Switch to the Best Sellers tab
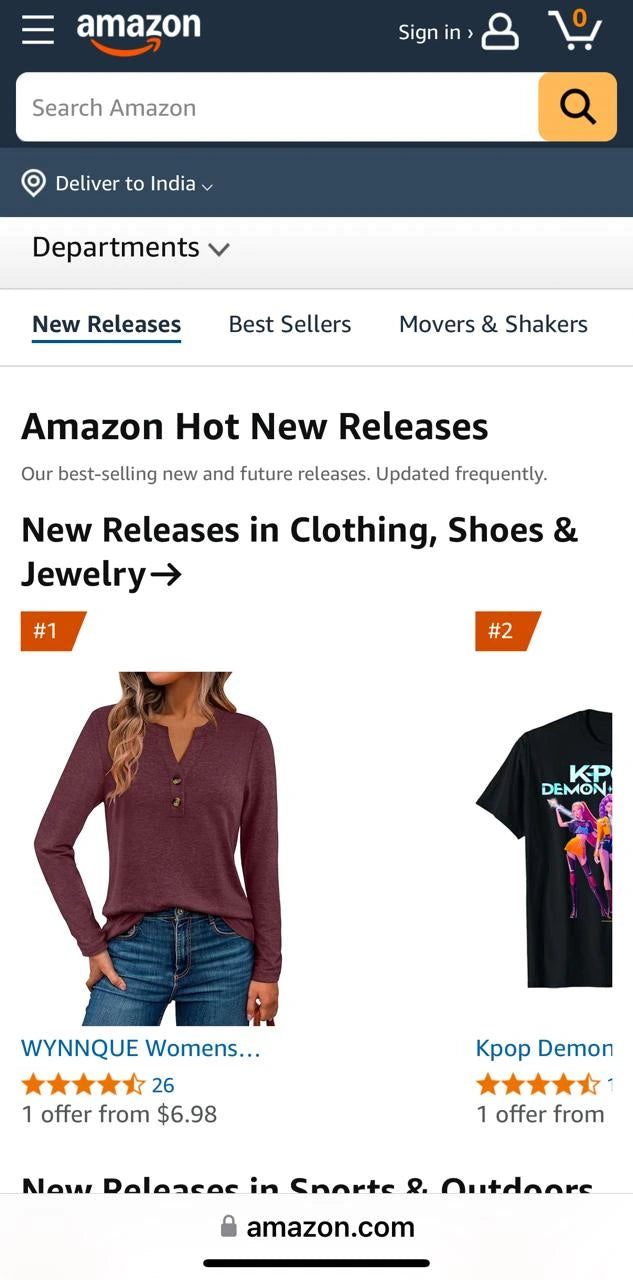633x1280 pixels. pyautogui.click(x=290, y=324)
